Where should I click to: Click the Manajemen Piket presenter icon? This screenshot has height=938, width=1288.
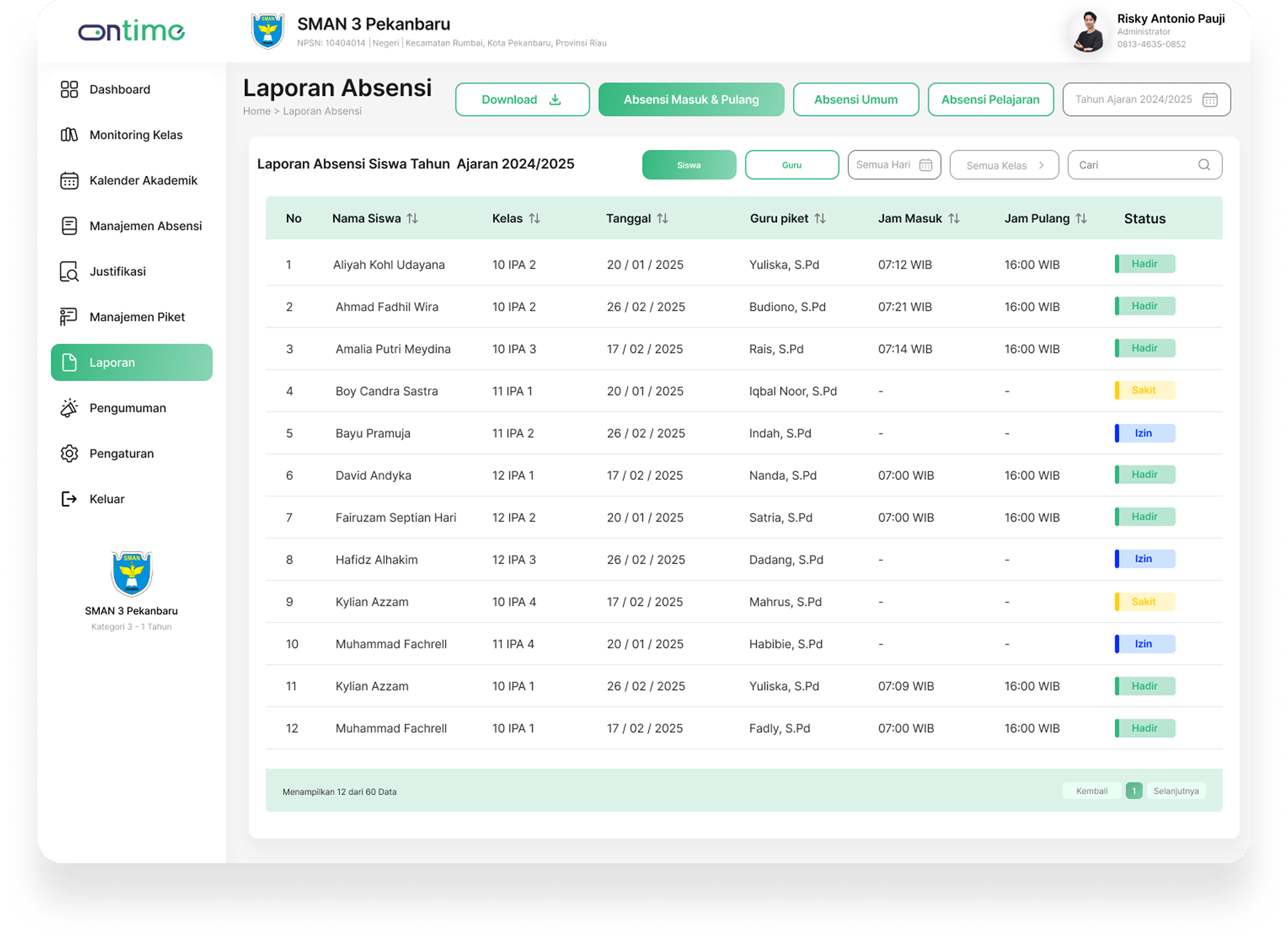[69, 317]
